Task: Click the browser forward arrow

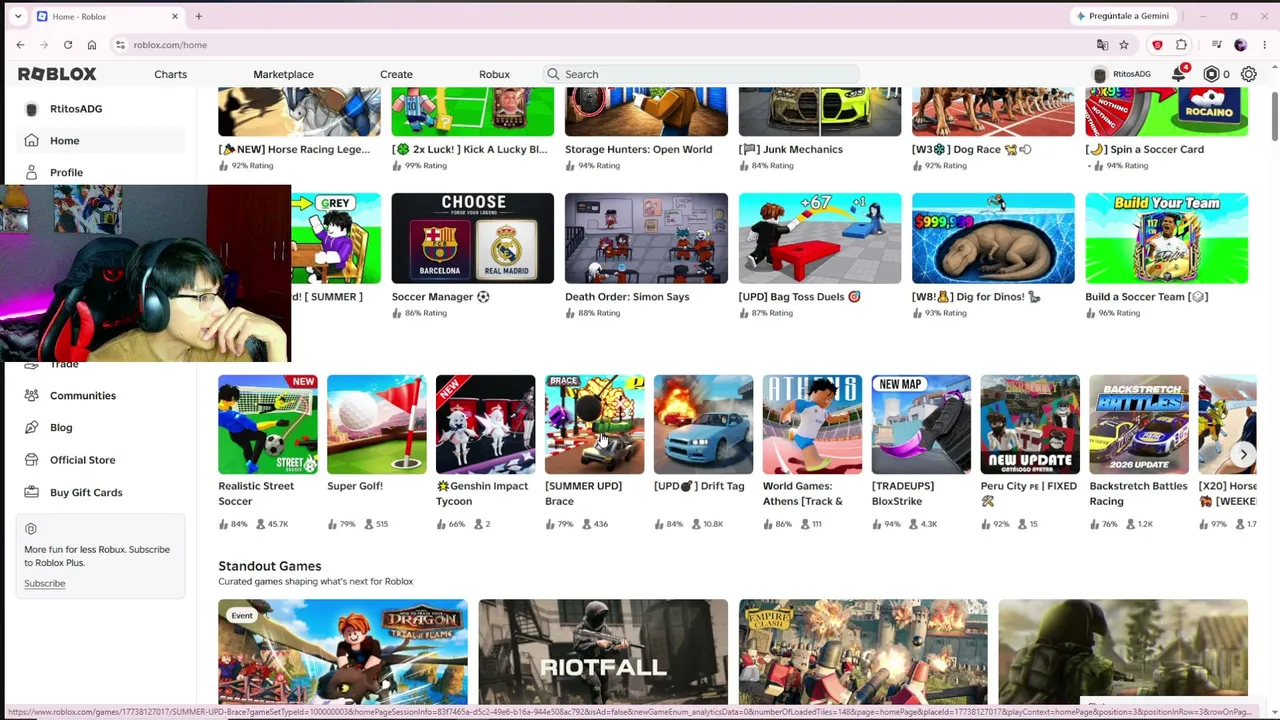Action: [x=44, y=45]
